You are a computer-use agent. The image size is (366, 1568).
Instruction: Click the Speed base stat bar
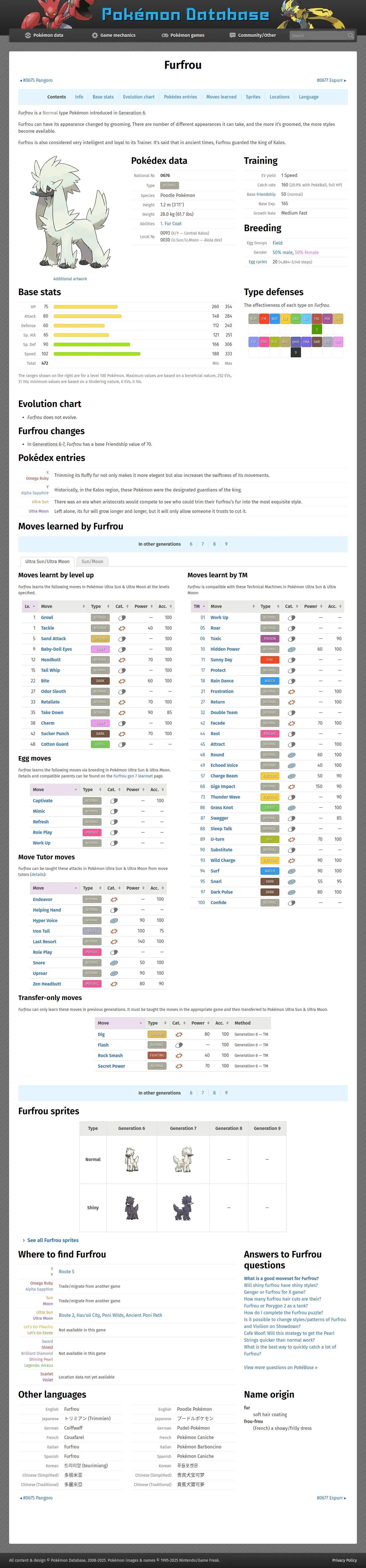(97, 354)
